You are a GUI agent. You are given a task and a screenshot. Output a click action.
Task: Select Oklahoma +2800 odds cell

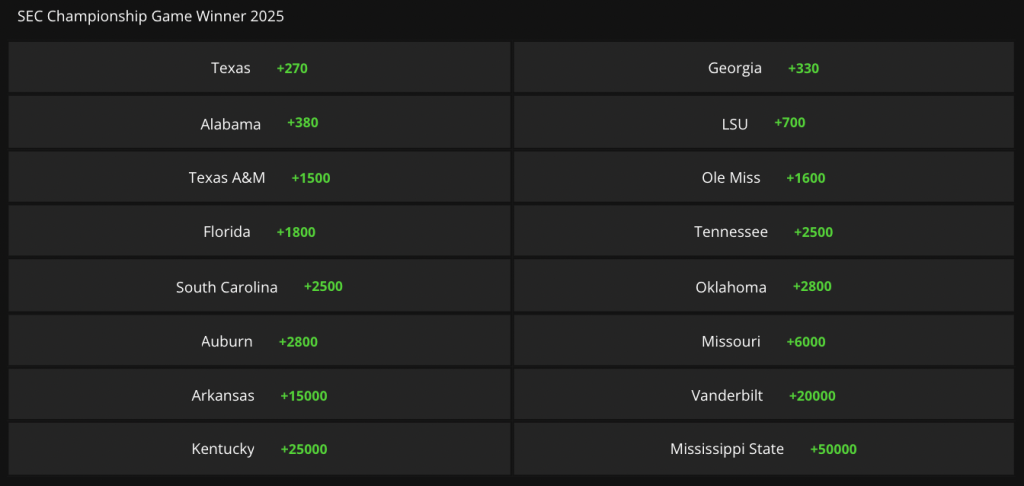[763, 285]
